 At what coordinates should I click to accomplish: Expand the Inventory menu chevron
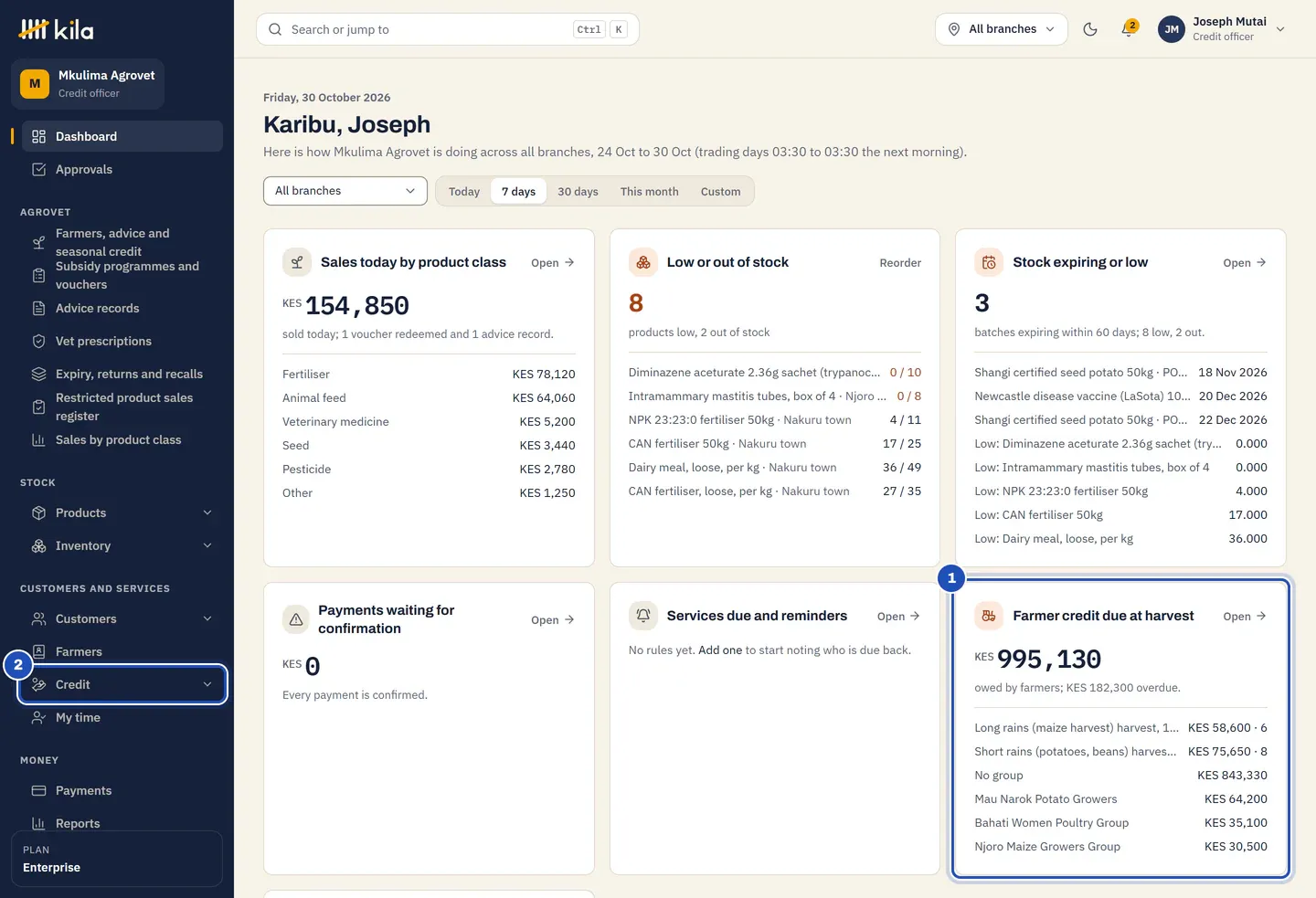pyautogui.click(x=207, y=545)
